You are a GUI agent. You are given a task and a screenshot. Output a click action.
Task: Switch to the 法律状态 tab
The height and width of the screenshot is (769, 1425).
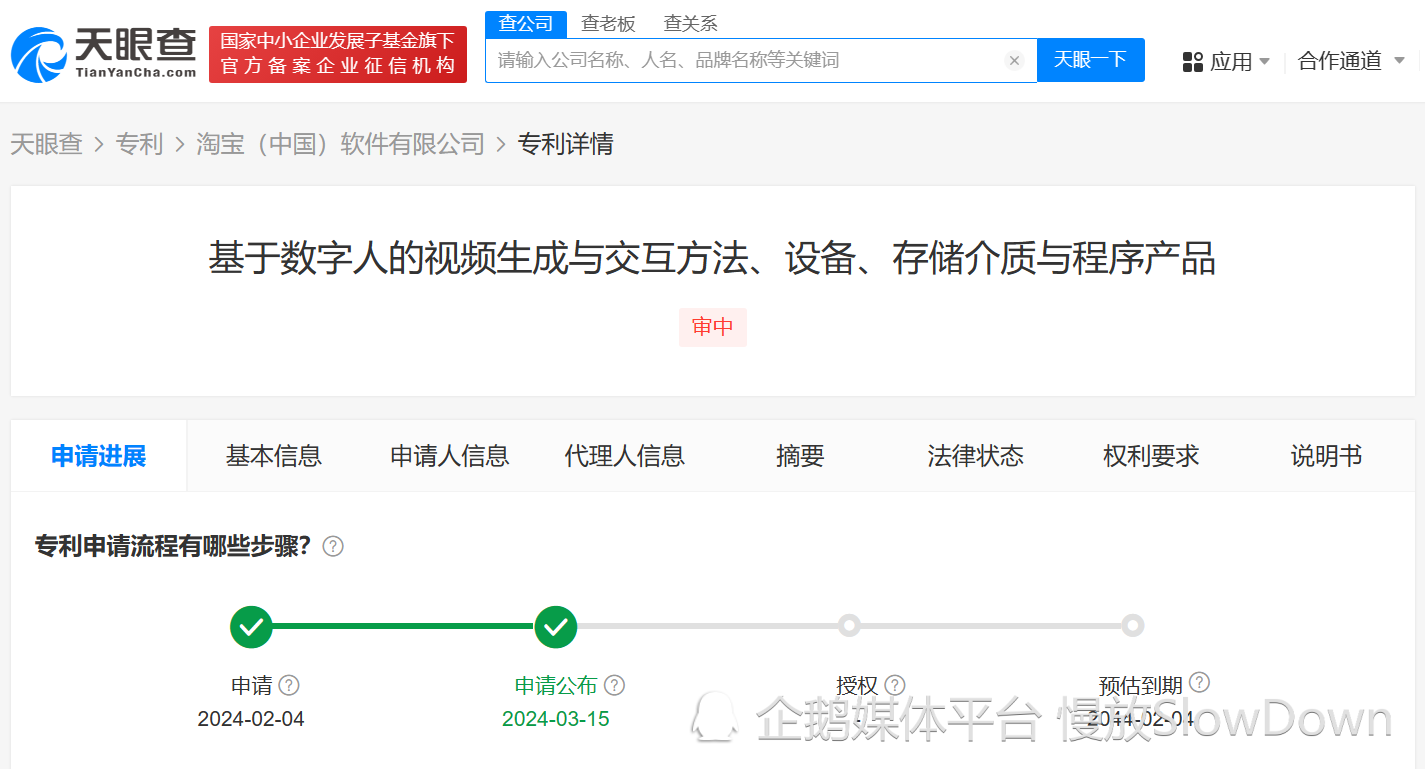[976, 456]
